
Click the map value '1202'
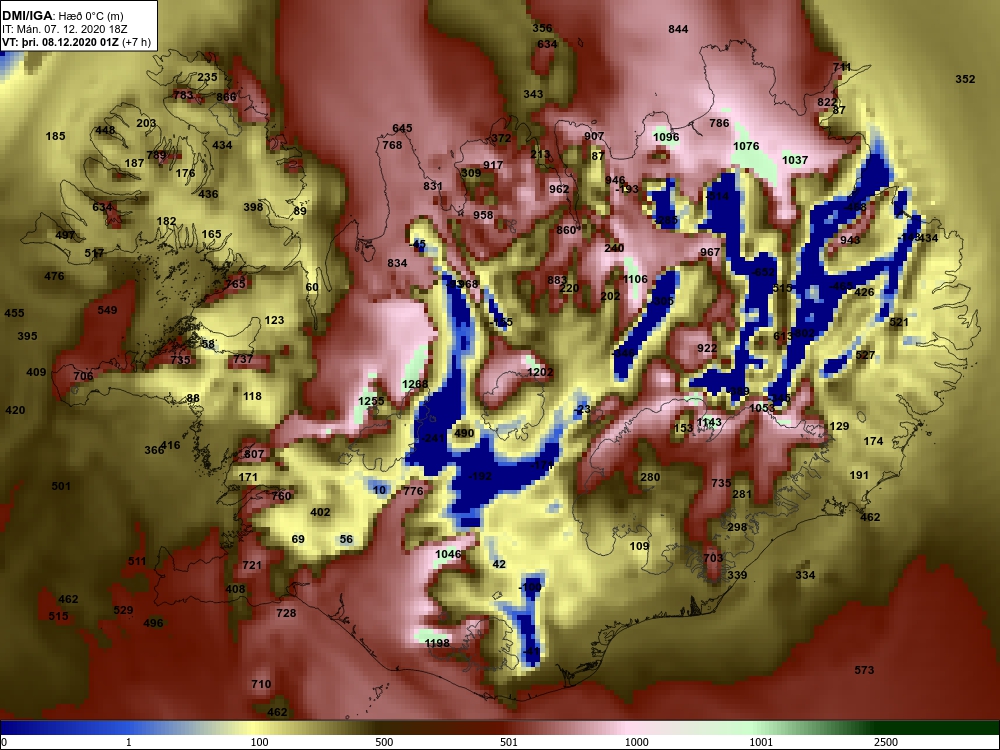[x=540, y=372]
